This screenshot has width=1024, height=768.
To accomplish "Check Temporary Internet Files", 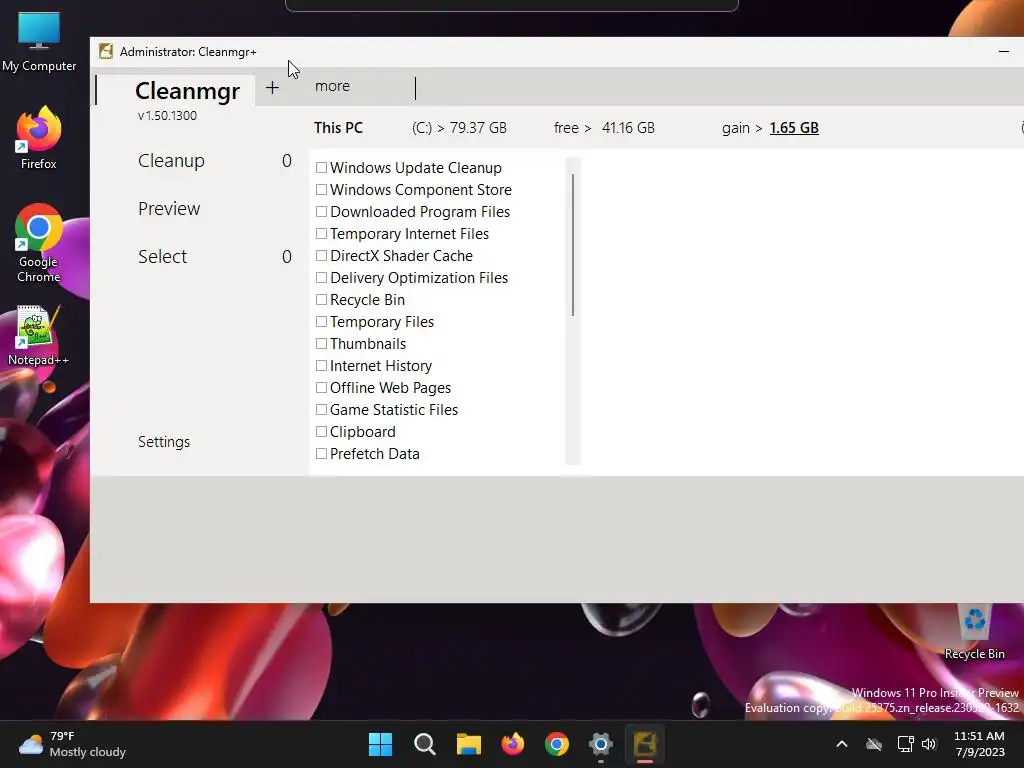I will pos(321,234).
